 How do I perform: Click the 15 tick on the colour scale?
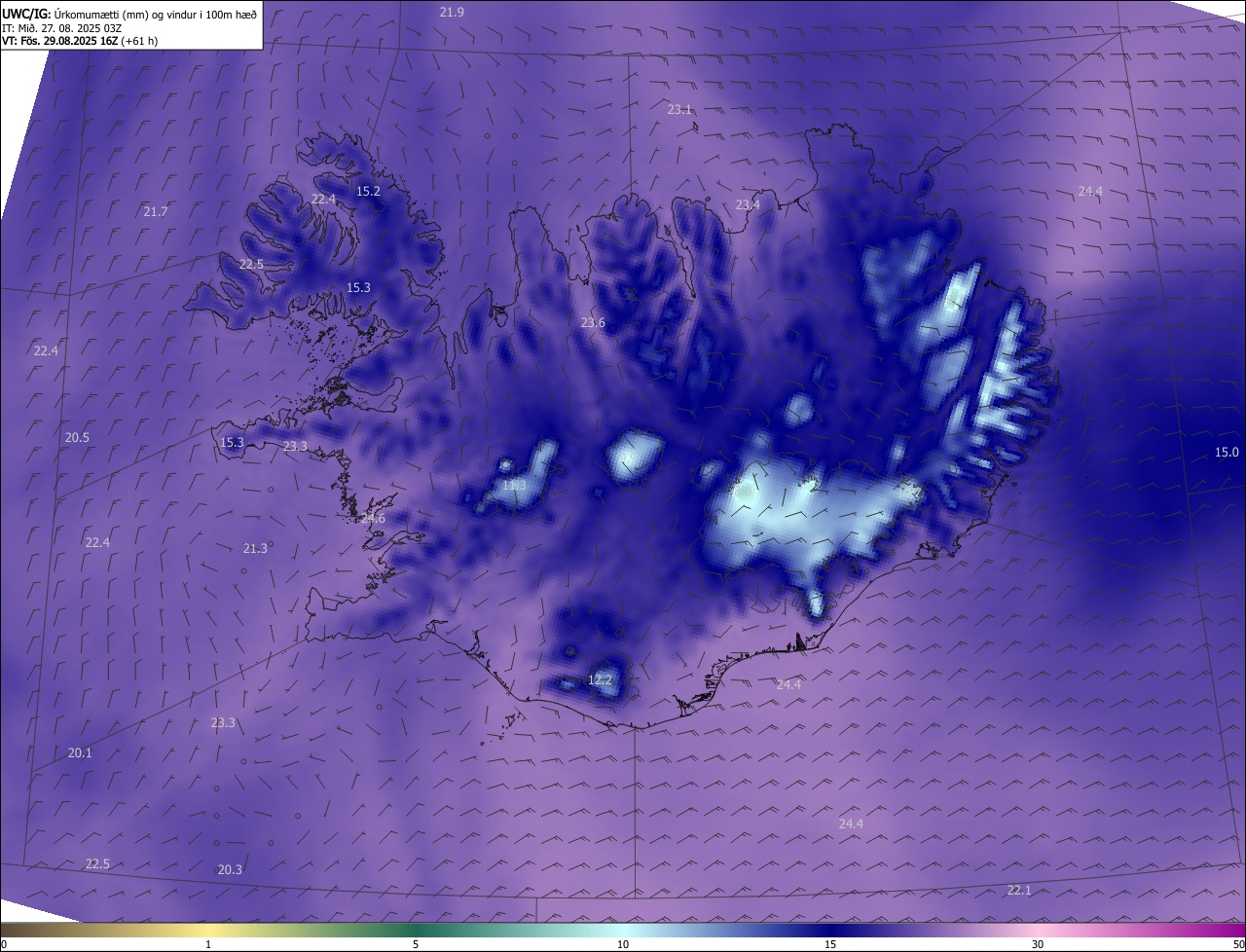click(x=830, y=944)
